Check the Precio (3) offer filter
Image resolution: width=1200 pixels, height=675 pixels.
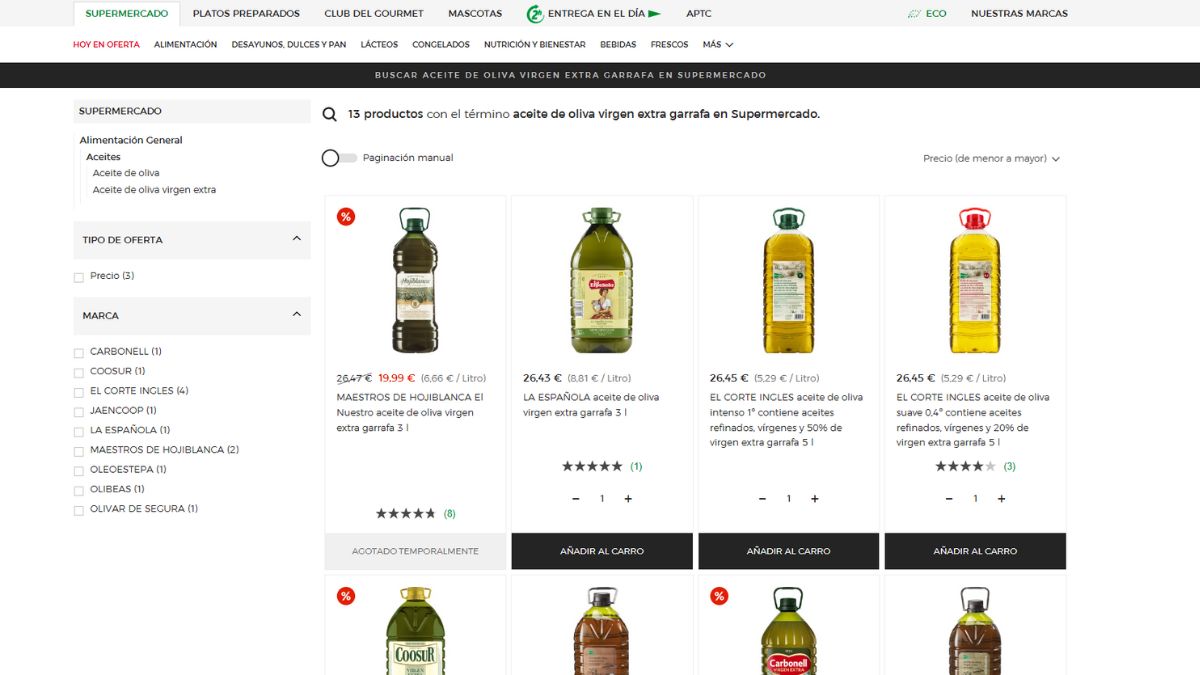coord(79,277)
